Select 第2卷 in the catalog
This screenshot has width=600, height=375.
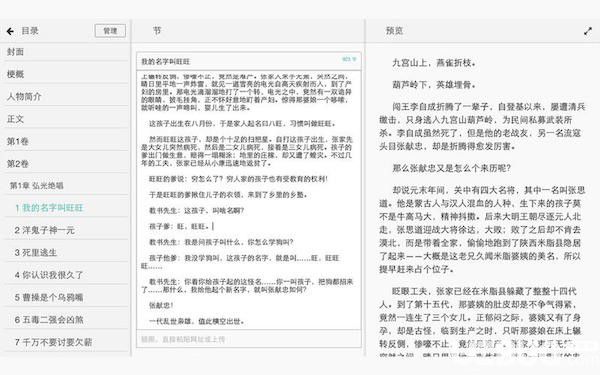pos(67,164)
